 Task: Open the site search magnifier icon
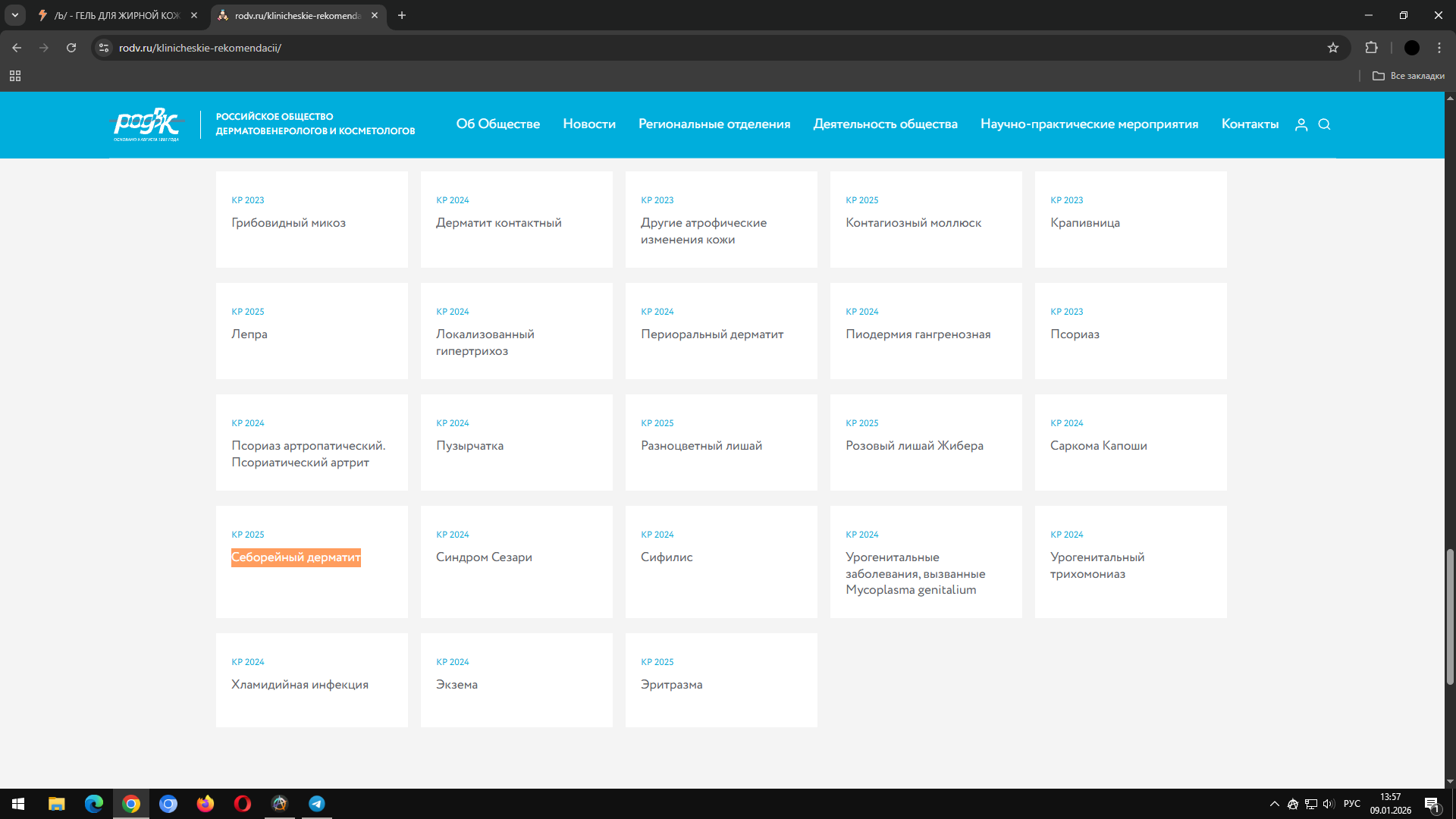point(1324,124)
